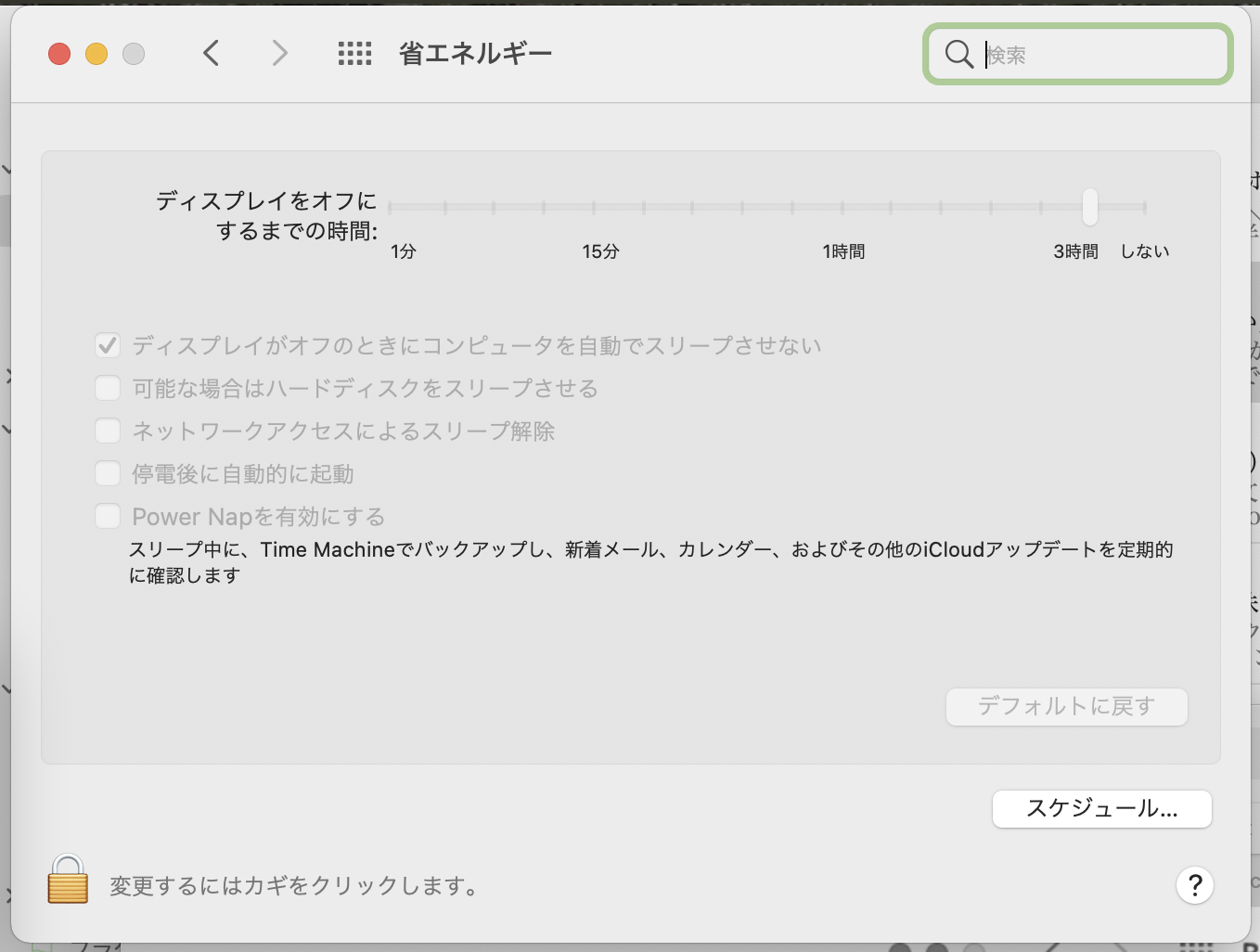
Task: Close the 省エネルギー window with red button
Action: pyautogui.click(x=59, y=55)
